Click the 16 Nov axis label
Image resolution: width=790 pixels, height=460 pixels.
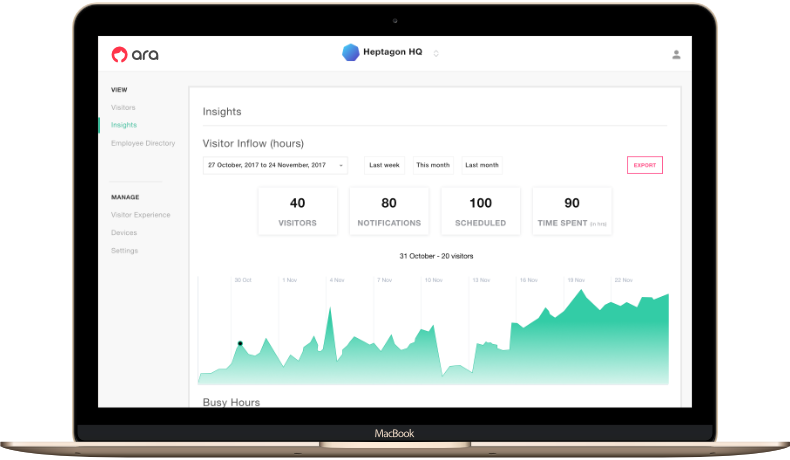click(x=529, y=280)
